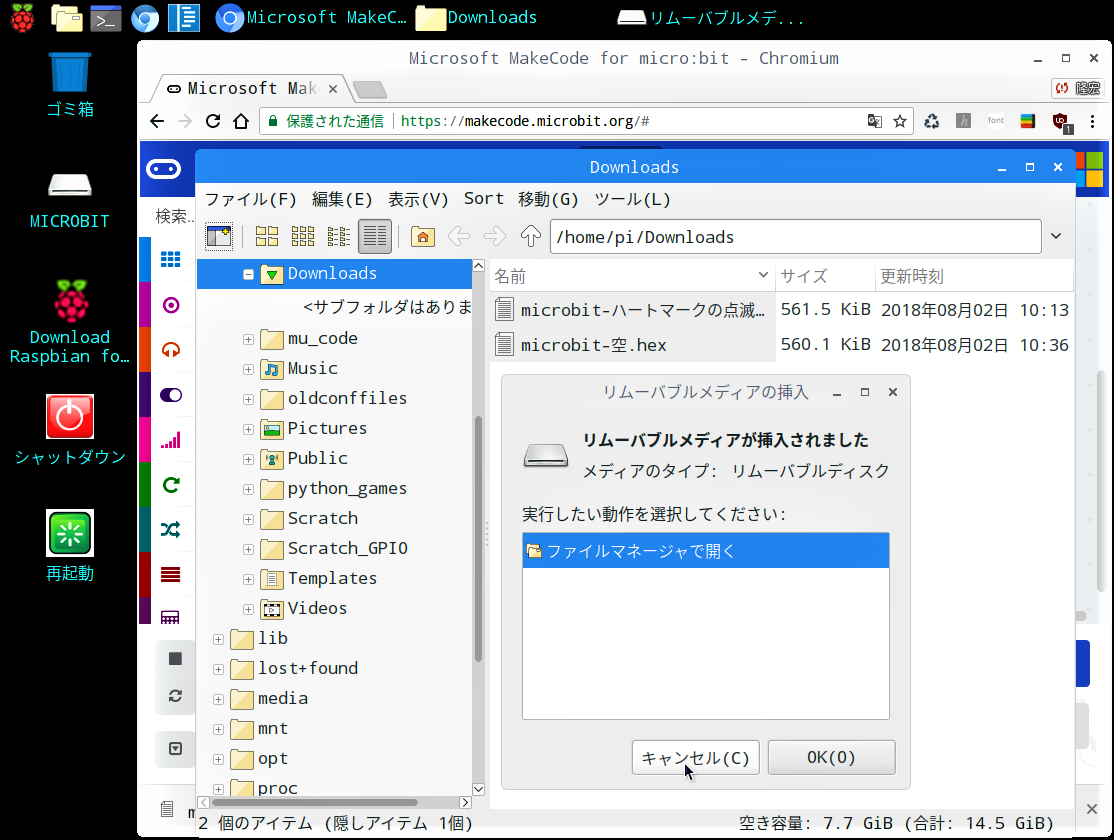Open the Sort menu
This screenshot has height=840, width=1114.
point(484,199)
